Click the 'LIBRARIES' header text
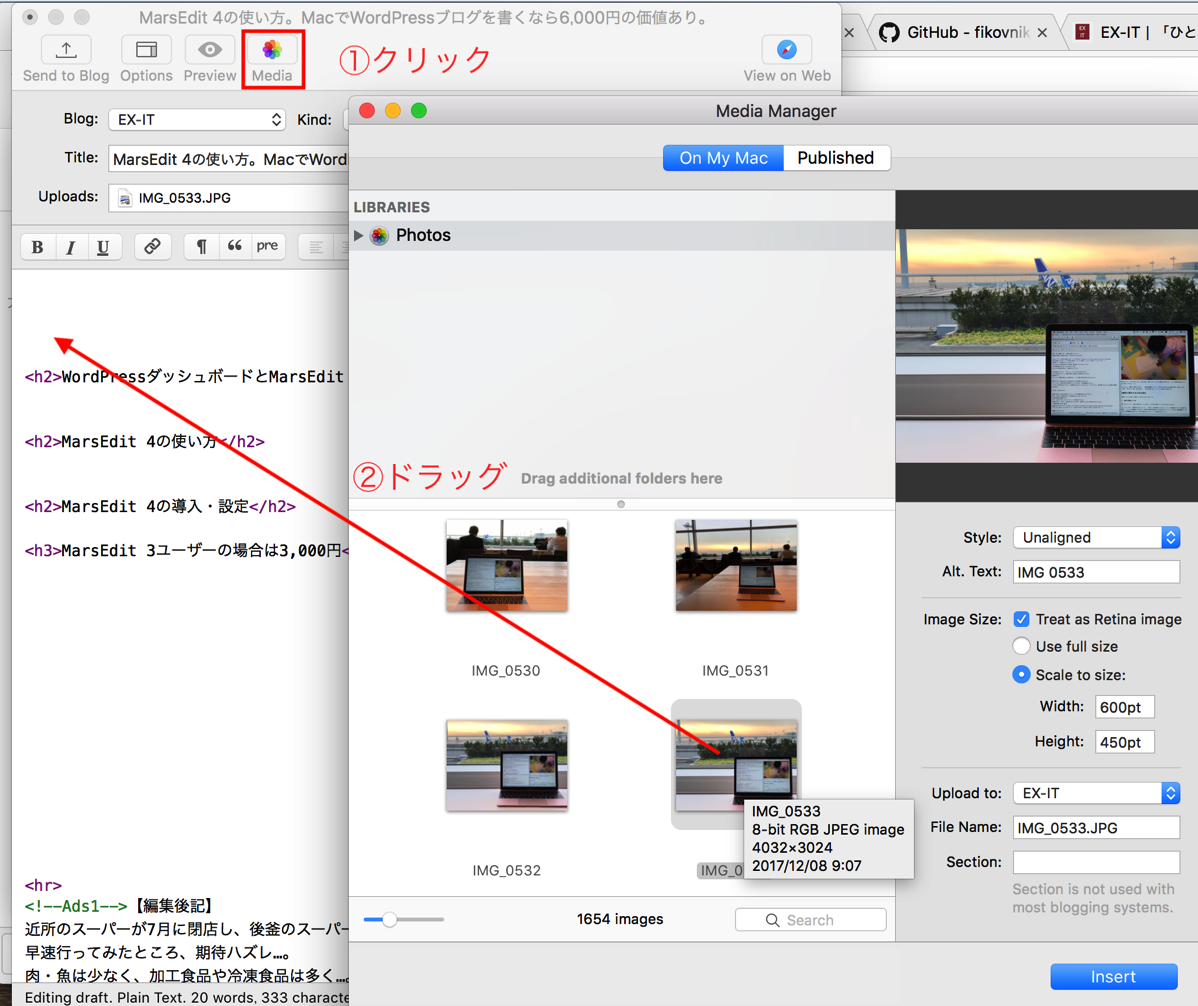This screenshot has height=1006, width=1198. coord(391,207)
